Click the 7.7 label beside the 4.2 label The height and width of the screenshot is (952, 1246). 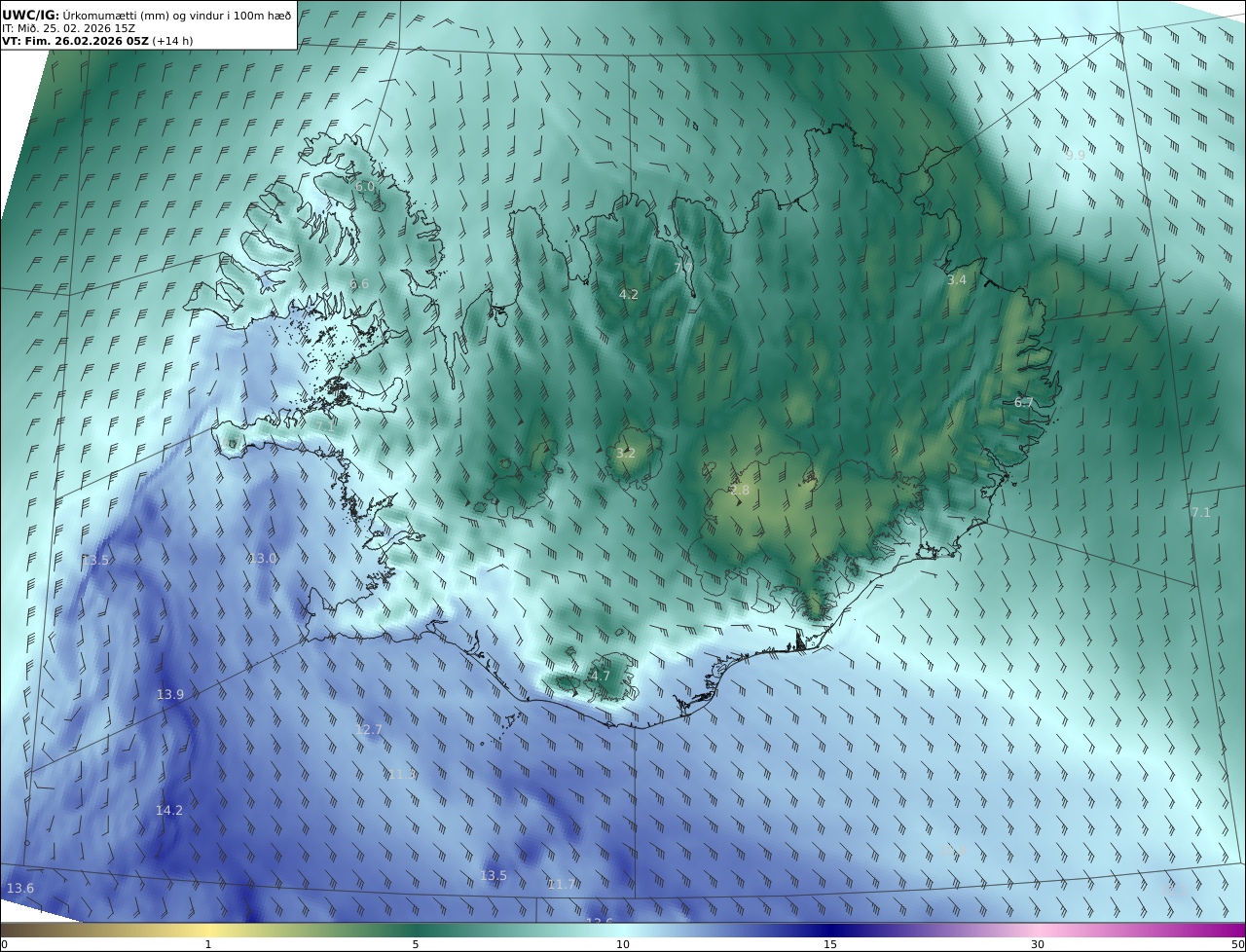pos(683,267)
